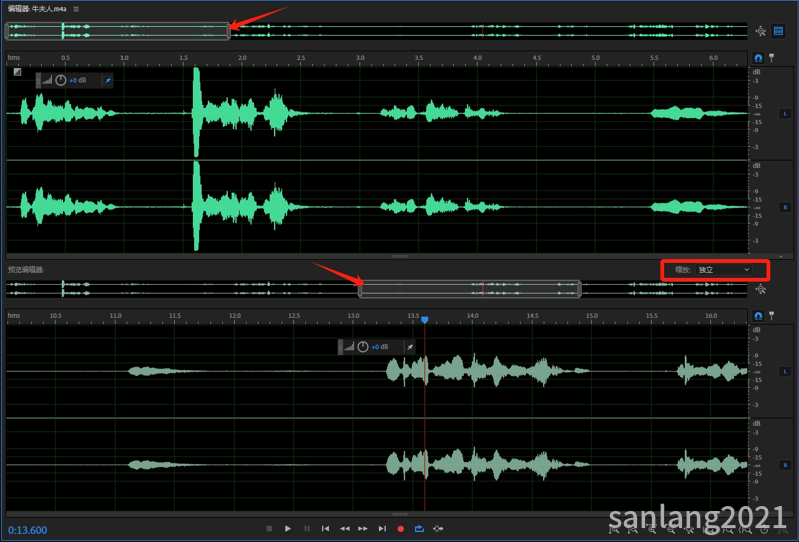Click the spectral display icon at top right
Viewport: 799px width, 542px height.
(778, 31)
